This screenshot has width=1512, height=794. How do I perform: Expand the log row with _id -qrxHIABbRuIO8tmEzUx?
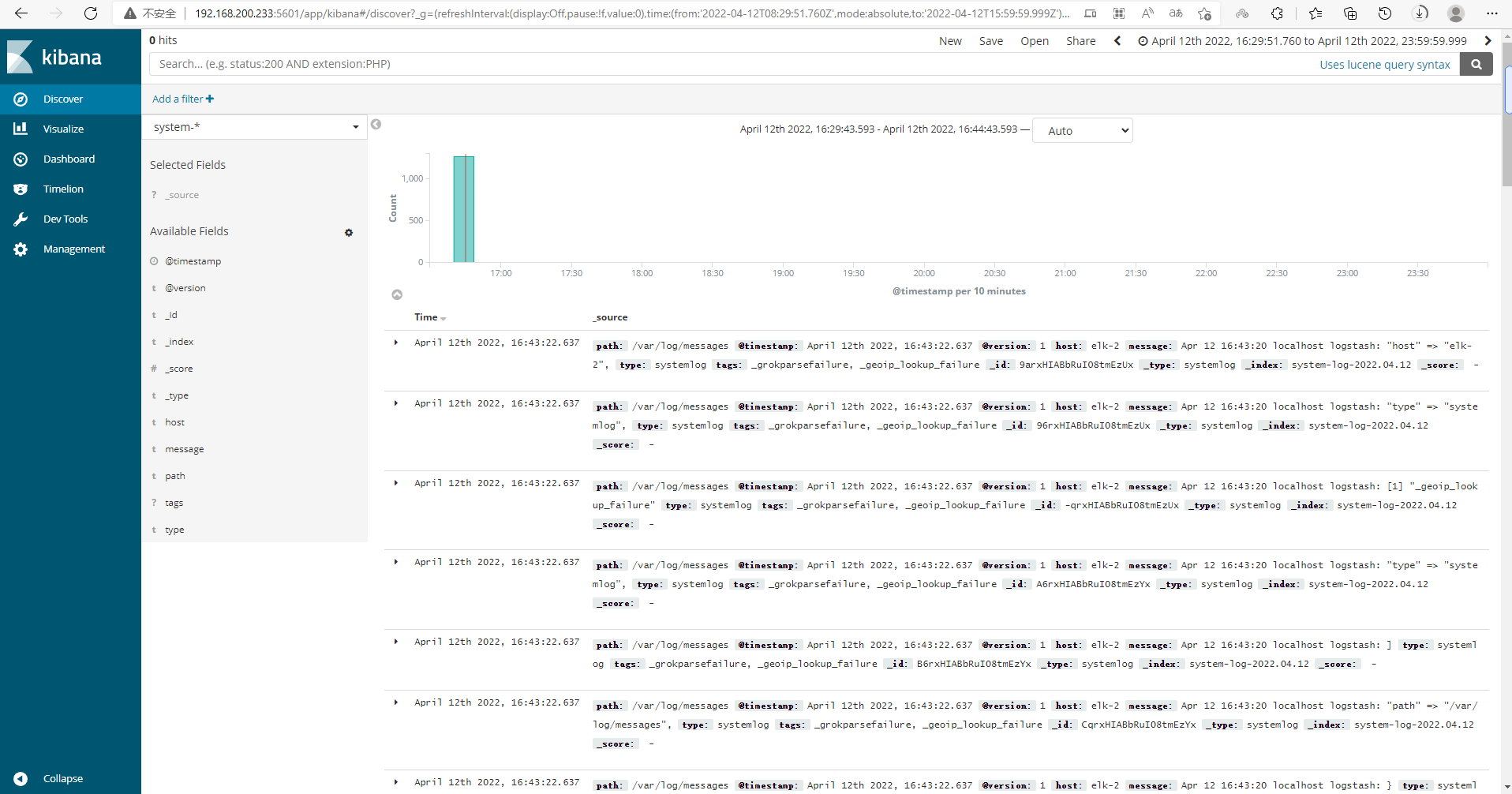(x=396, y=483)
